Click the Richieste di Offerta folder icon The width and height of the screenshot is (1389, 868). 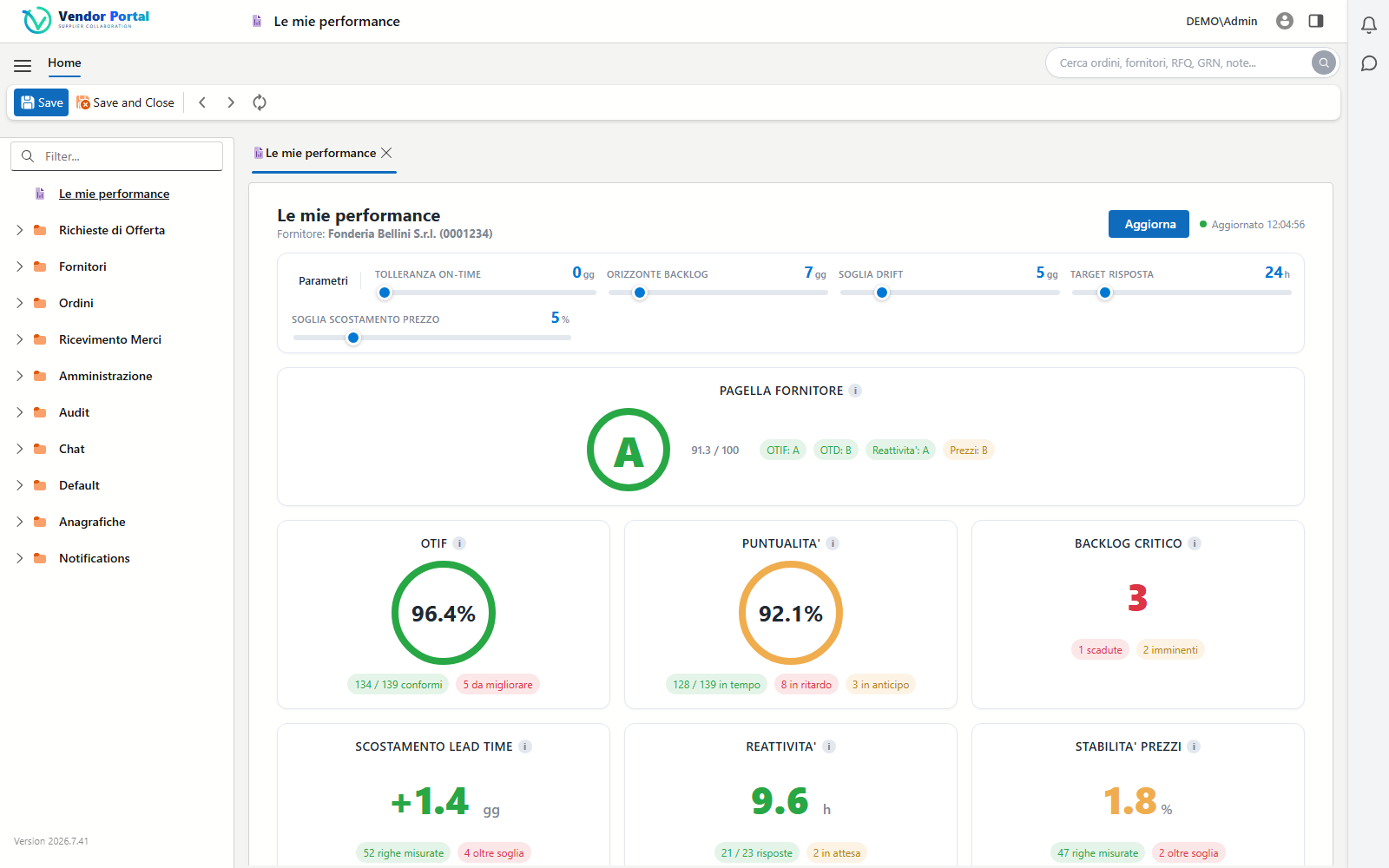point(40,230)
